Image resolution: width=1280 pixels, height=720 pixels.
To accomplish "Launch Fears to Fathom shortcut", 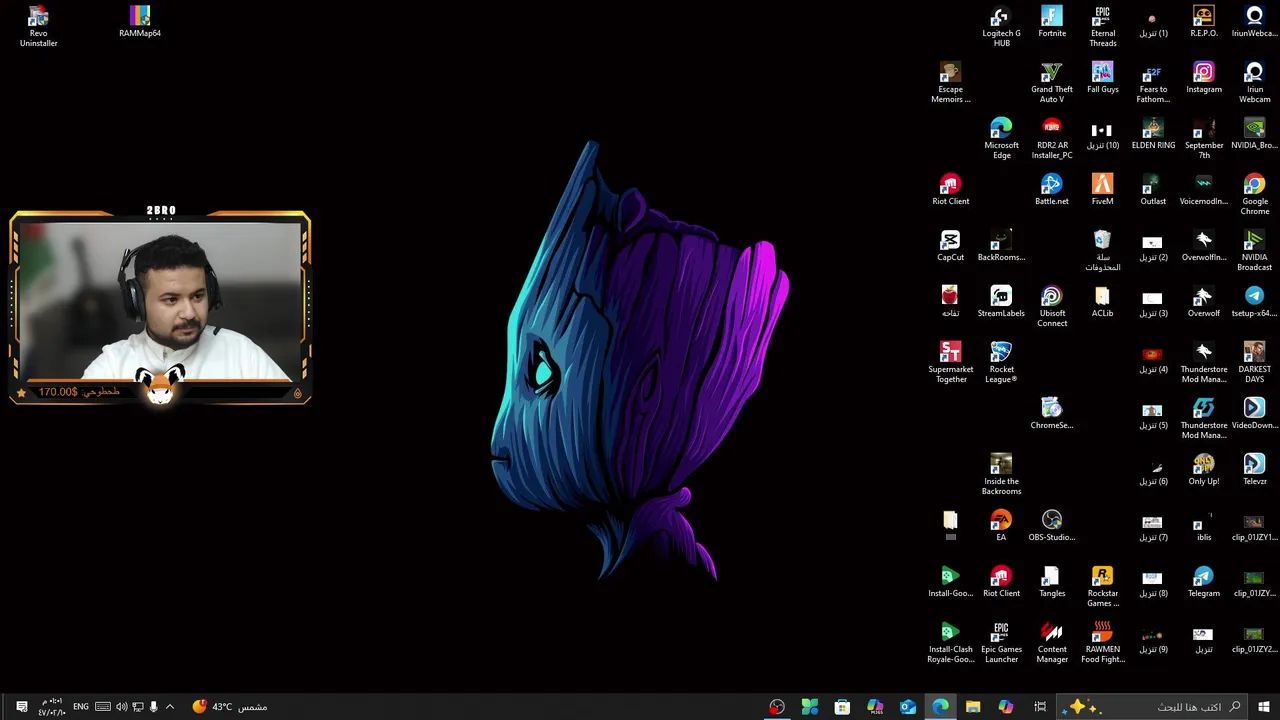I will (1153, 83).
